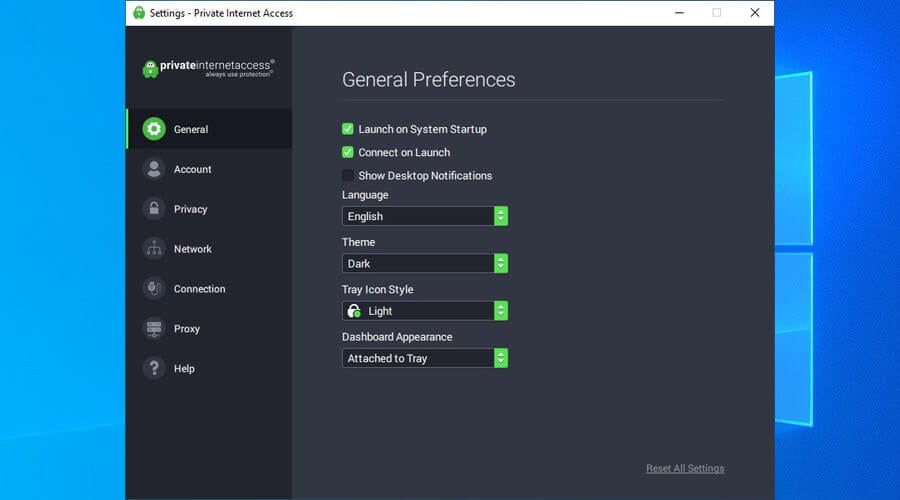Click the Theme field label

click(x=358, y=242)
